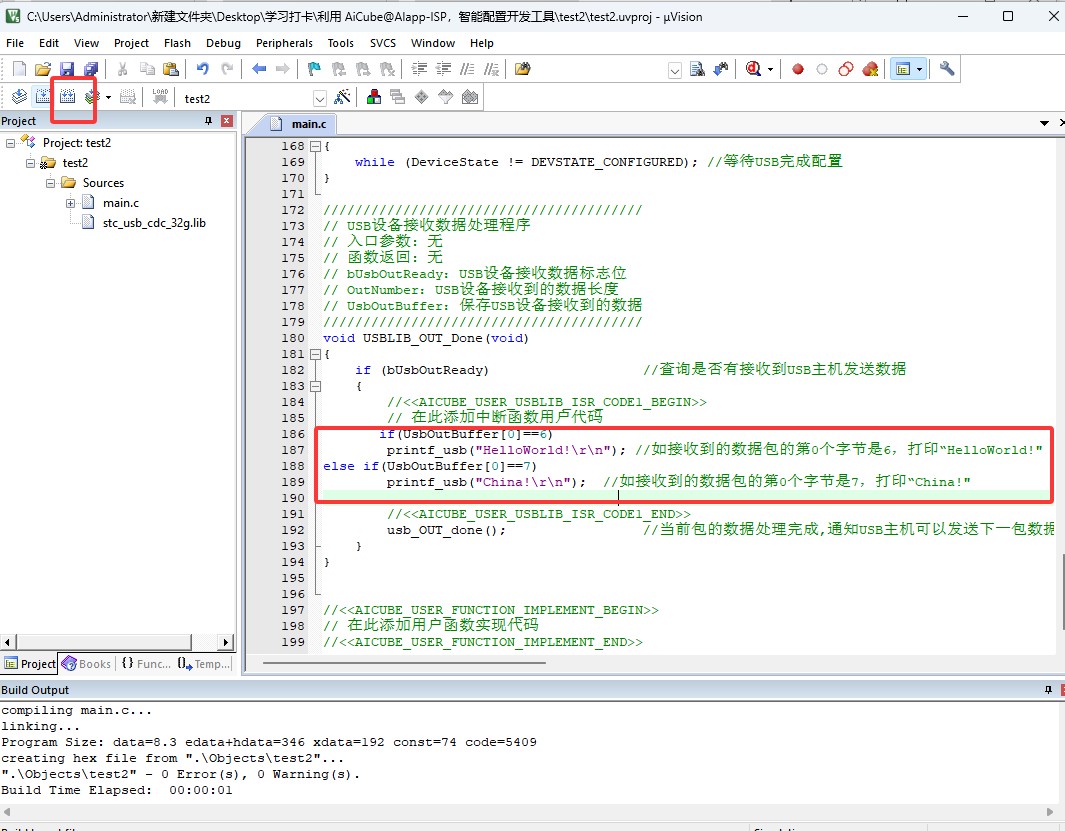The height and width of the screenshot is (831, 1065).
Task: Insert or remove a breakpoint with red dot
Action: (x=798, y=69)
